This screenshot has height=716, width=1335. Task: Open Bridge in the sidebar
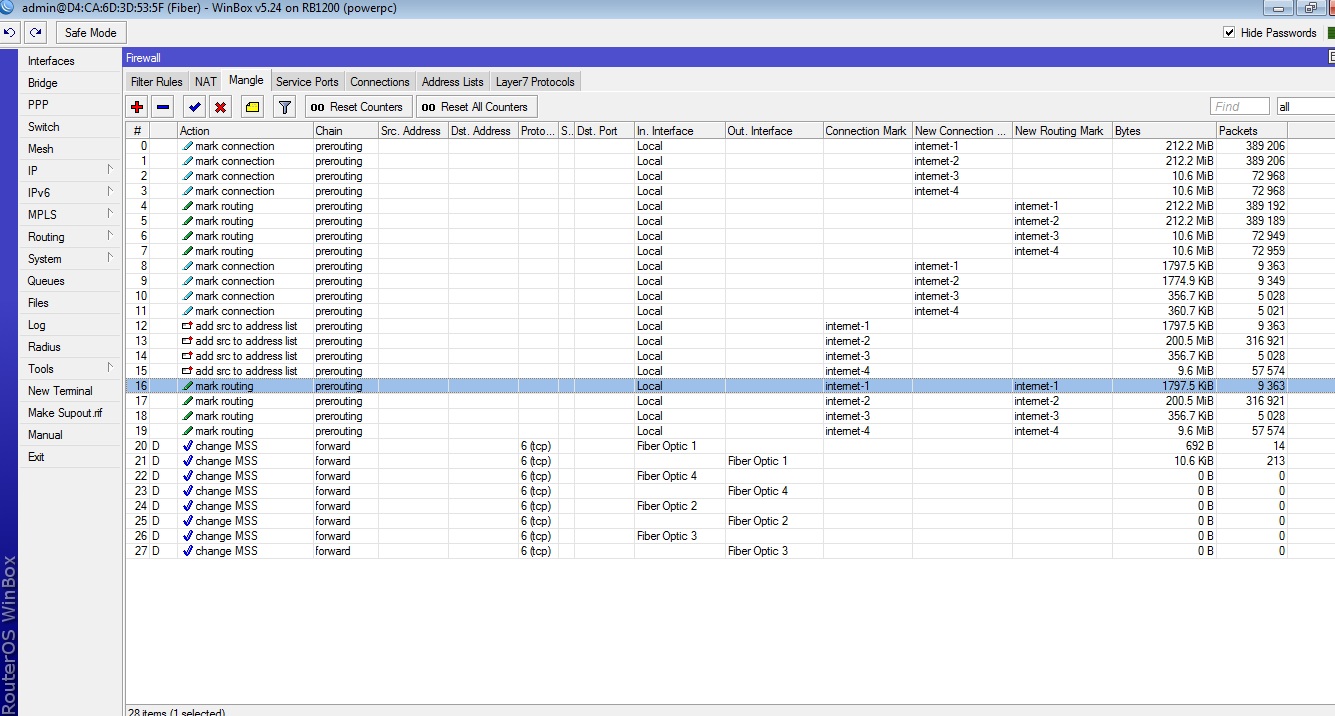click(x=70, y=83)
